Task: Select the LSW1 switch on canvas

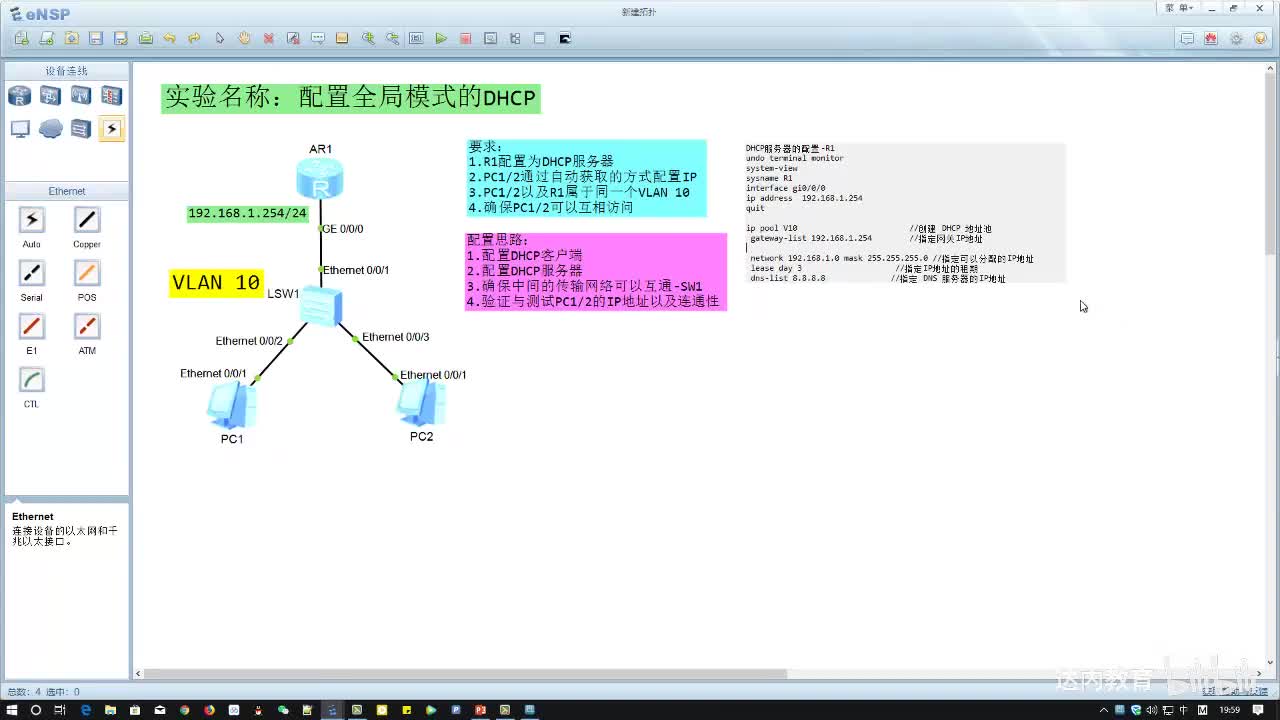Action: coord(322,306)
